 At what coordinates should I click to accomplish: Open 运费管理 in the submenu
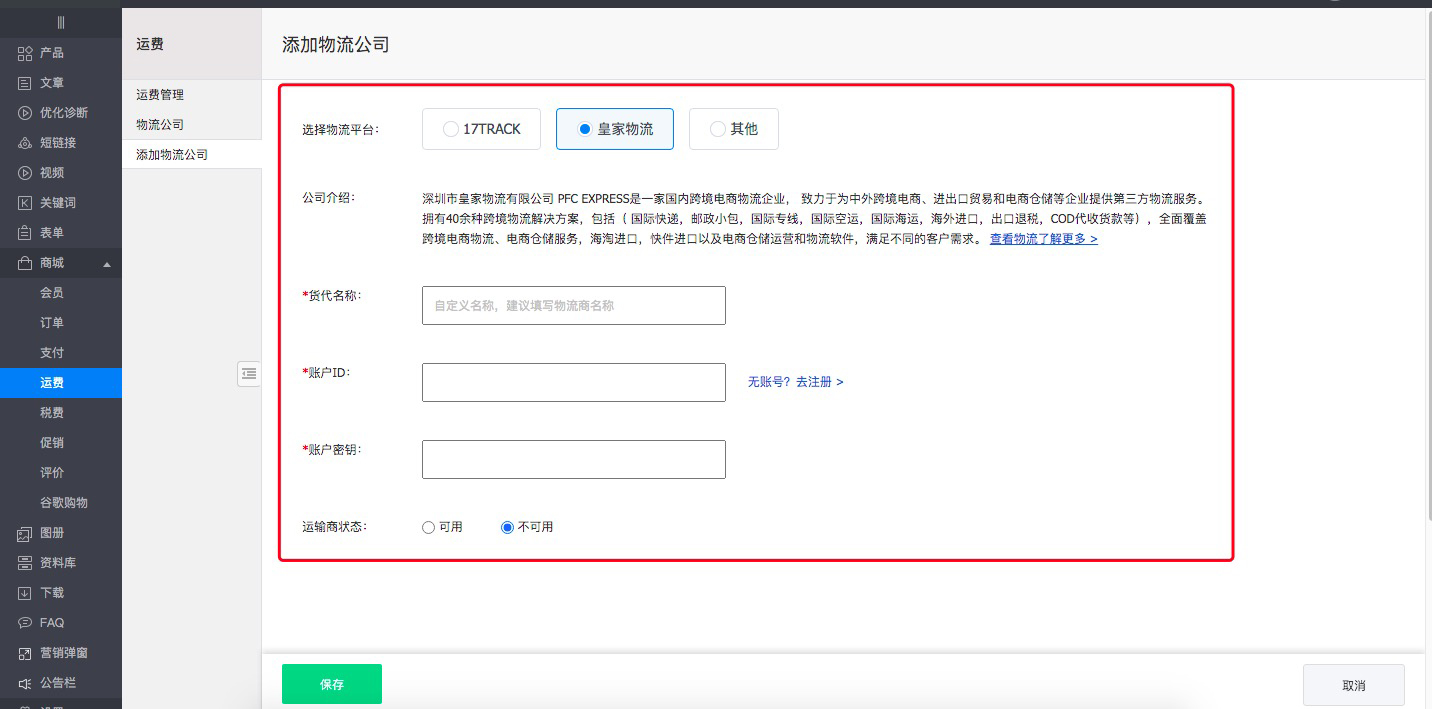(x=160, y=95)
